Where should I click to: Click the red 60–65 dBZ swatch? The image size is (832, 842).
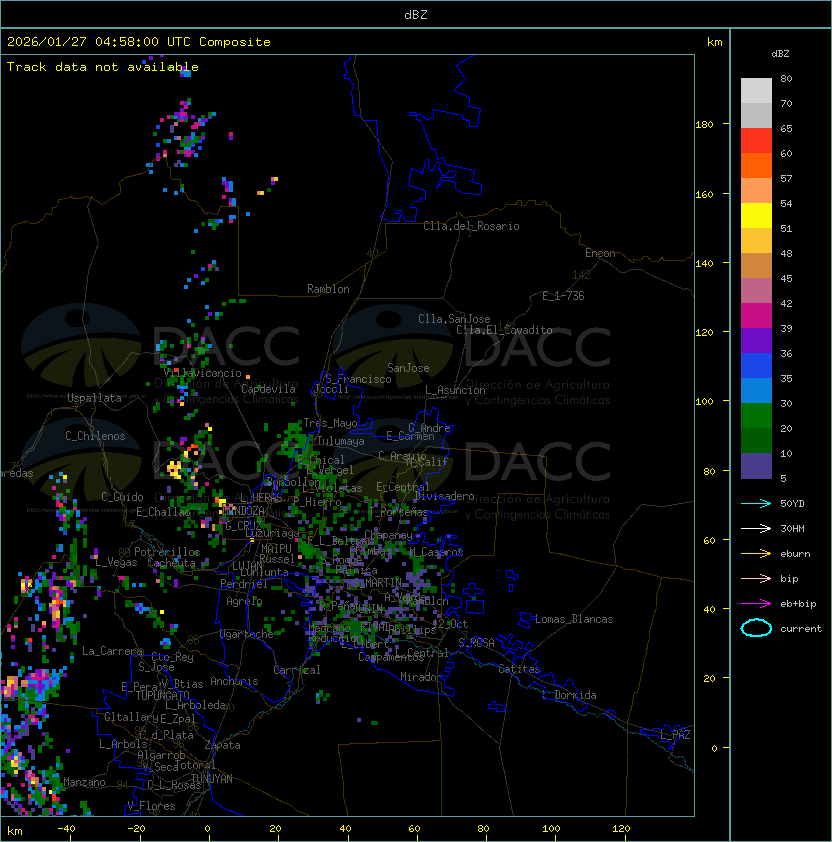[x=756, y=141]
